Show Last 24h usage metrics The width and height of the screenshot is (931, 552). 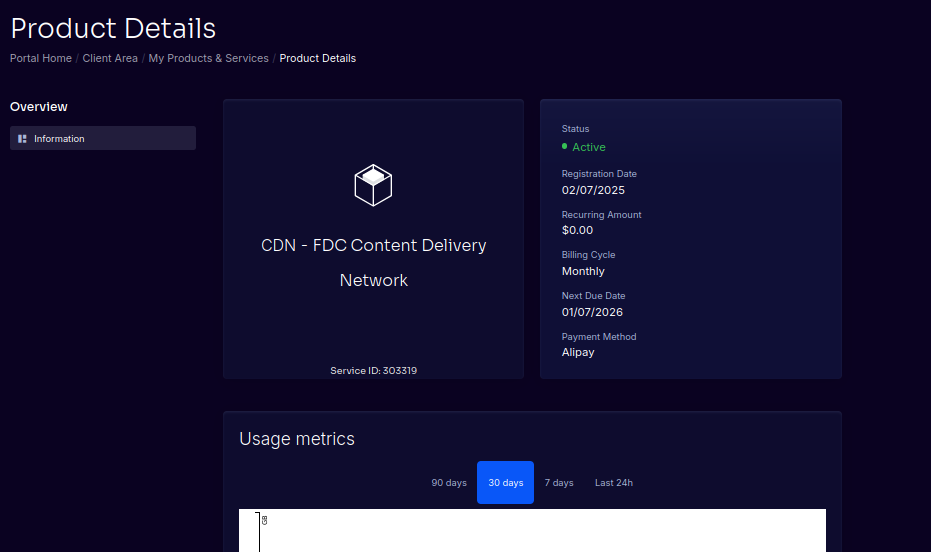coord(613,483)
